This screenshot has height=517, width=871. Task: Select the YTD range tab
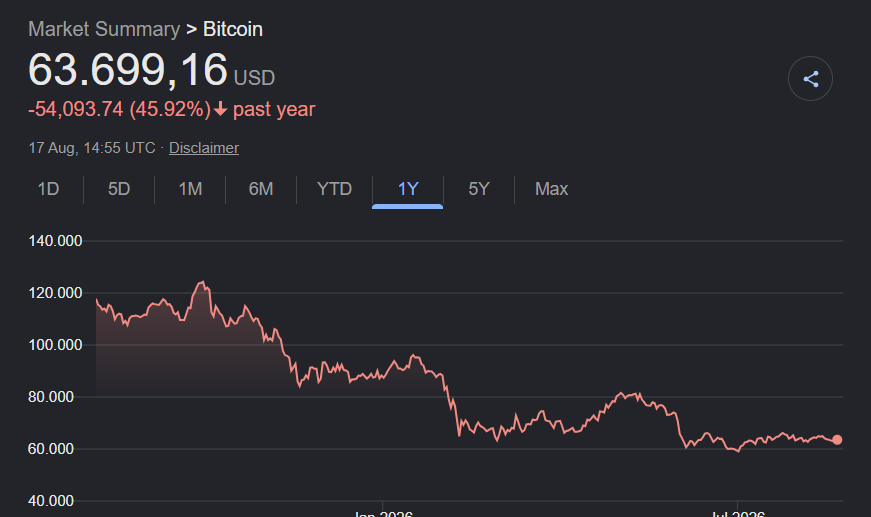coord(334,189)
